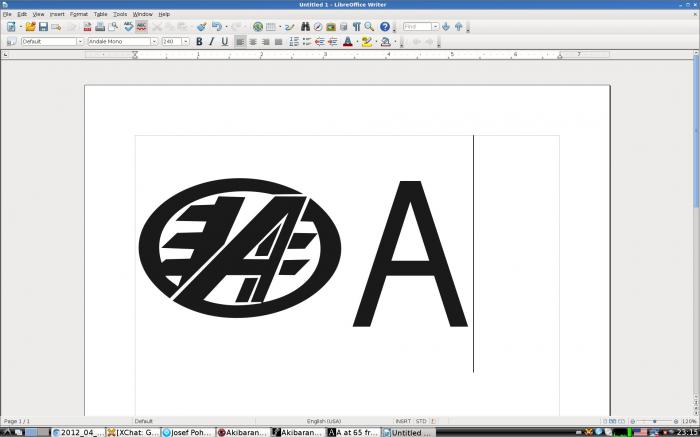Save the document with floppy disk icon
The image size is (700, 437).
coord(43,27)
